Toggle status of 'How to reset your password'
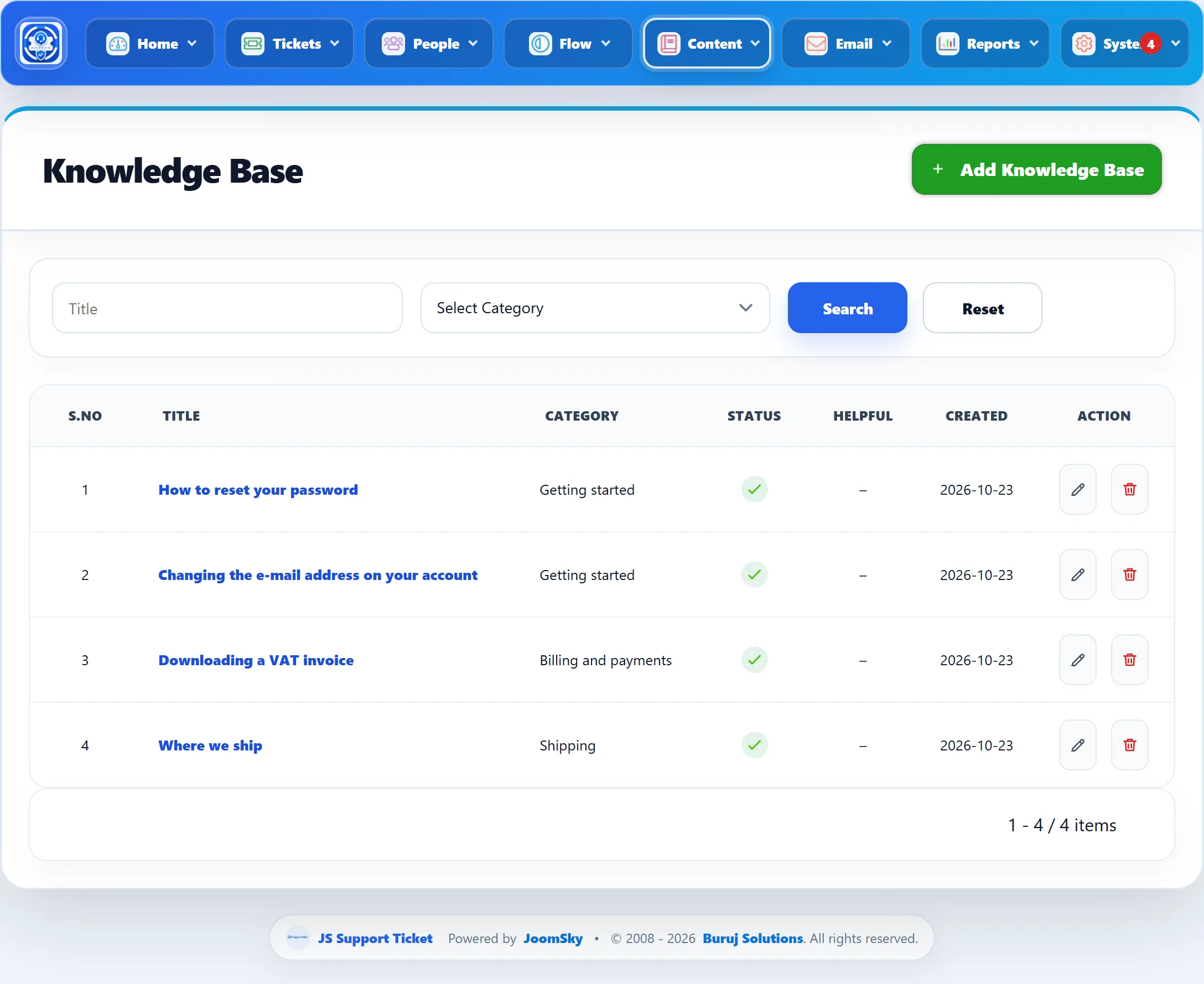This screenshot has width=1204, height=984. click(754, 489)
